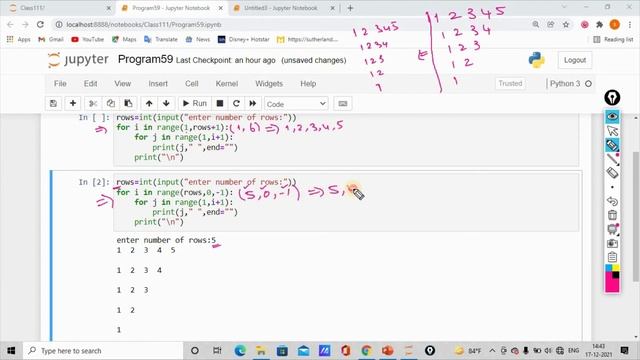Select the eraser tool in pen toolbar
The image size is (640, 360).
(x=612, y=173)
